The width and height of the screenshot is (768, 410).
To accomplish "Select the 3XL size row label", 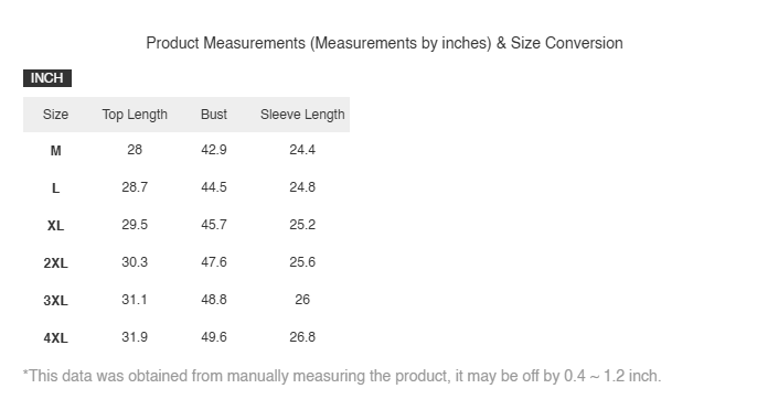I will click(56, 300).
